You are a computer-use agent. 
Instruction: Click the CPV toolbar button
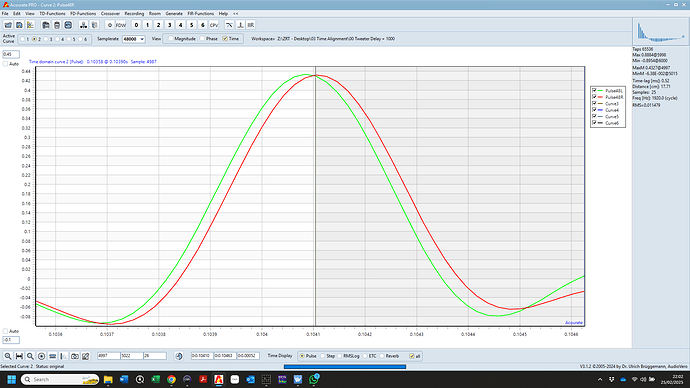coord(214,25)
